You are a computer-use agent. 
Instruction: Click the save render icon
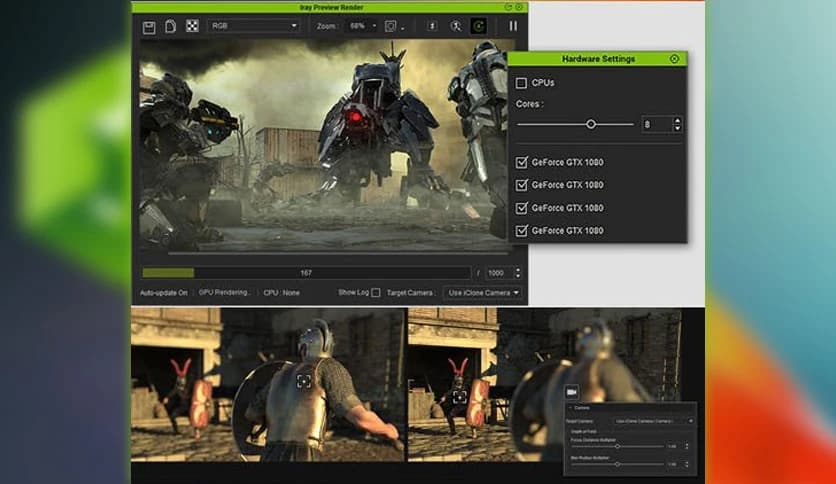click(x=149, y=27)
